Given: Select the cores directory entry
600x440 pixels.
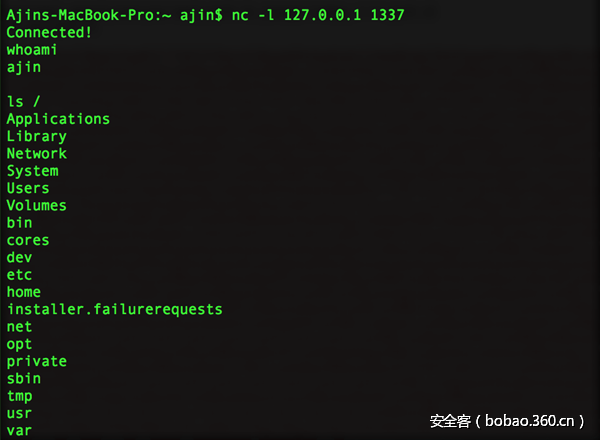Looking at the screenshot, I should click(28, 240).
